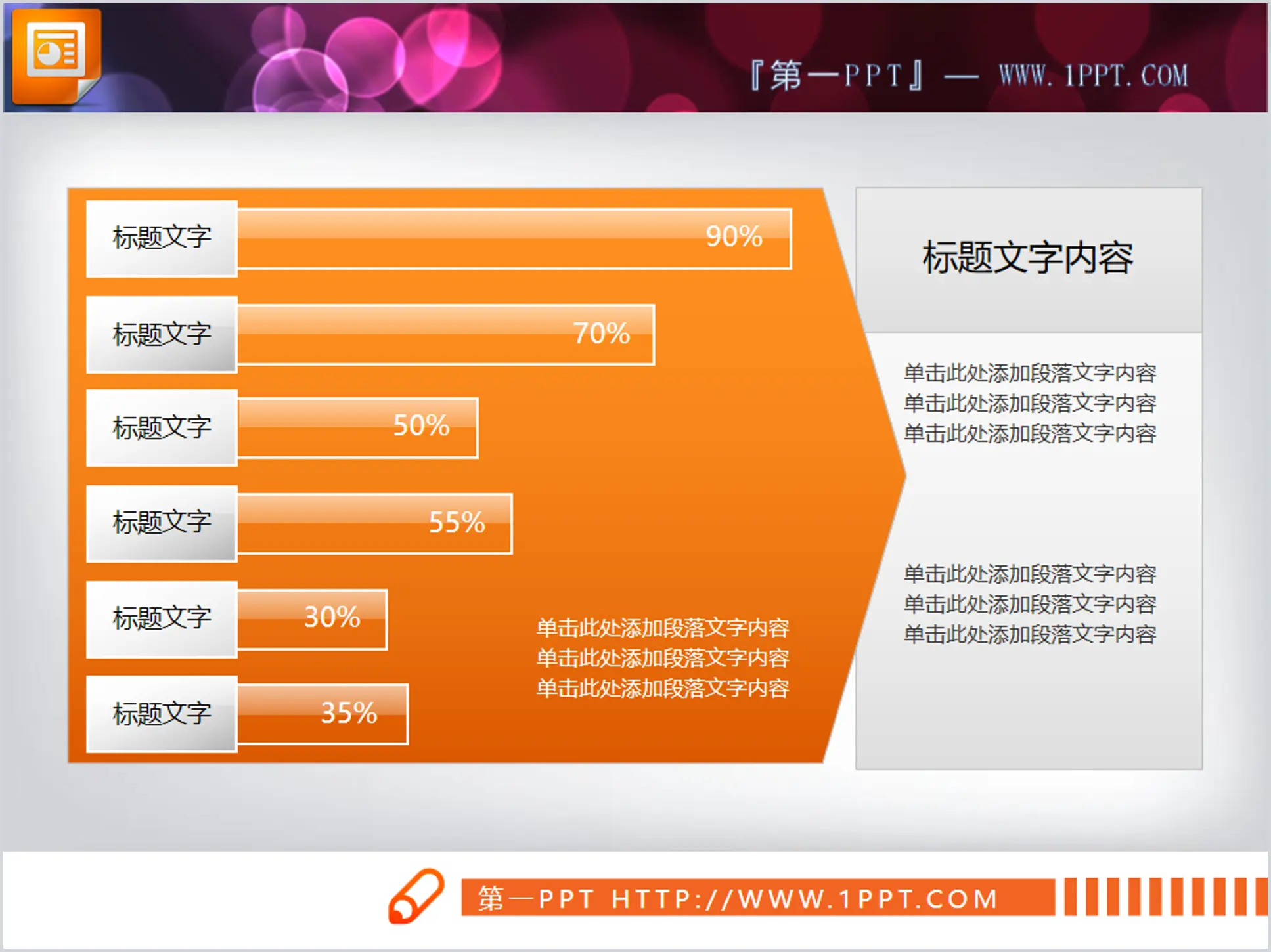This screenshot has width=1271, height=952.
Task: Click the 标题文字 label beside the 55% bar
Action: click(162, 524)
